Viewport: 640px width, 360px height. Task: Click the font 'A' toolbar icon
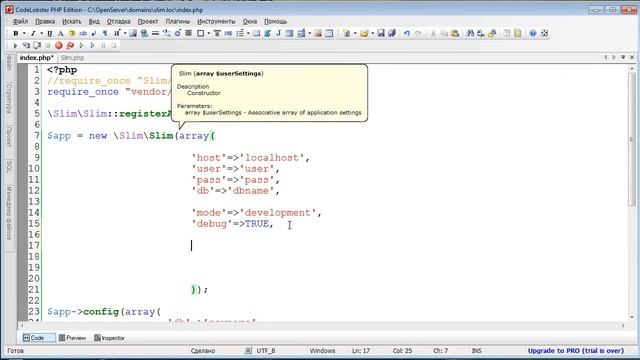click(60, 33)
